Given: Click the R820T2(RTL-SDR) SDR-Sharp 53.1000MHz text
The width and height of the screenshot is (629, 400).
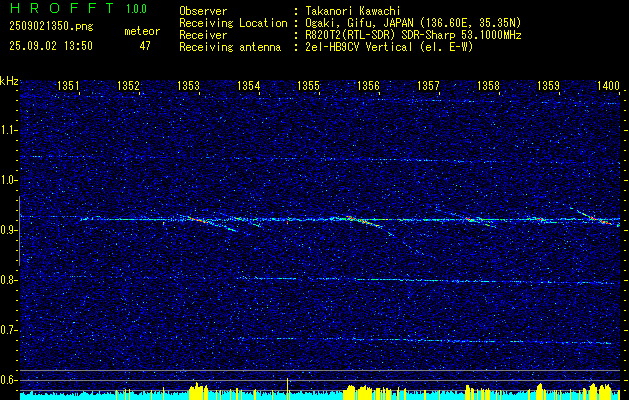Looking at the screenshot, I should 413,35.
